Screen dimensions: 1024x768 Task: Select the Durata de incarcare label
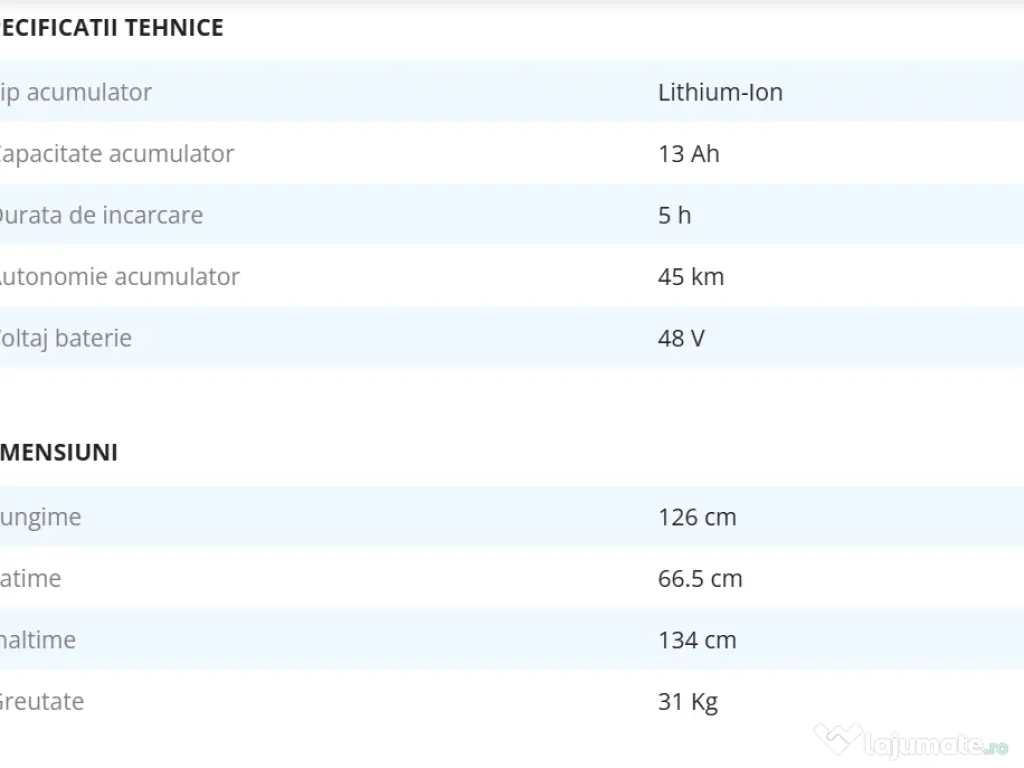pyautogui.click(x=100, y=215)
